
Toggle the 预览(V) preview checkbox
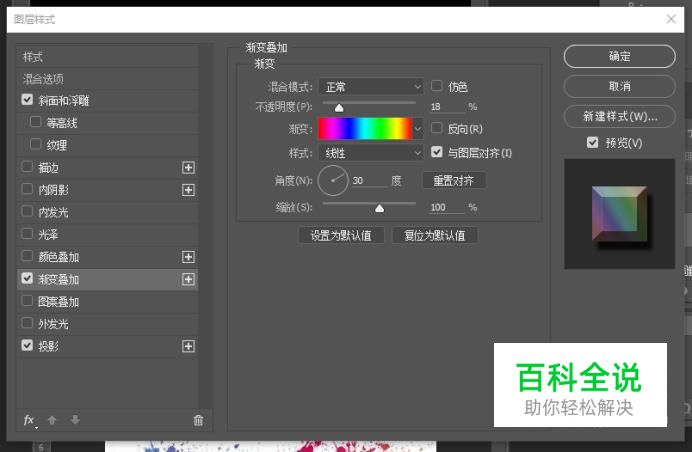pyautogui.click(x=593, y=143)
